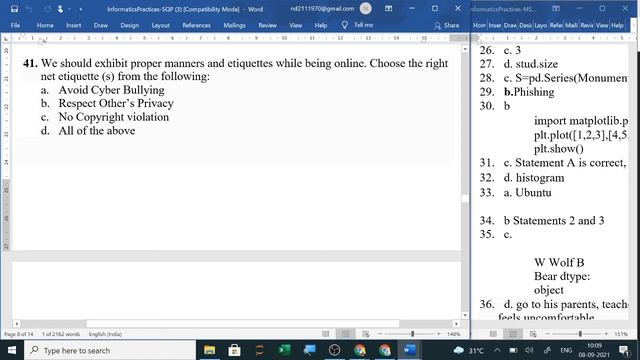This screenshot has width=640, height=360.
Task: Open the Review tab in left window
Action: click(267, 25)
